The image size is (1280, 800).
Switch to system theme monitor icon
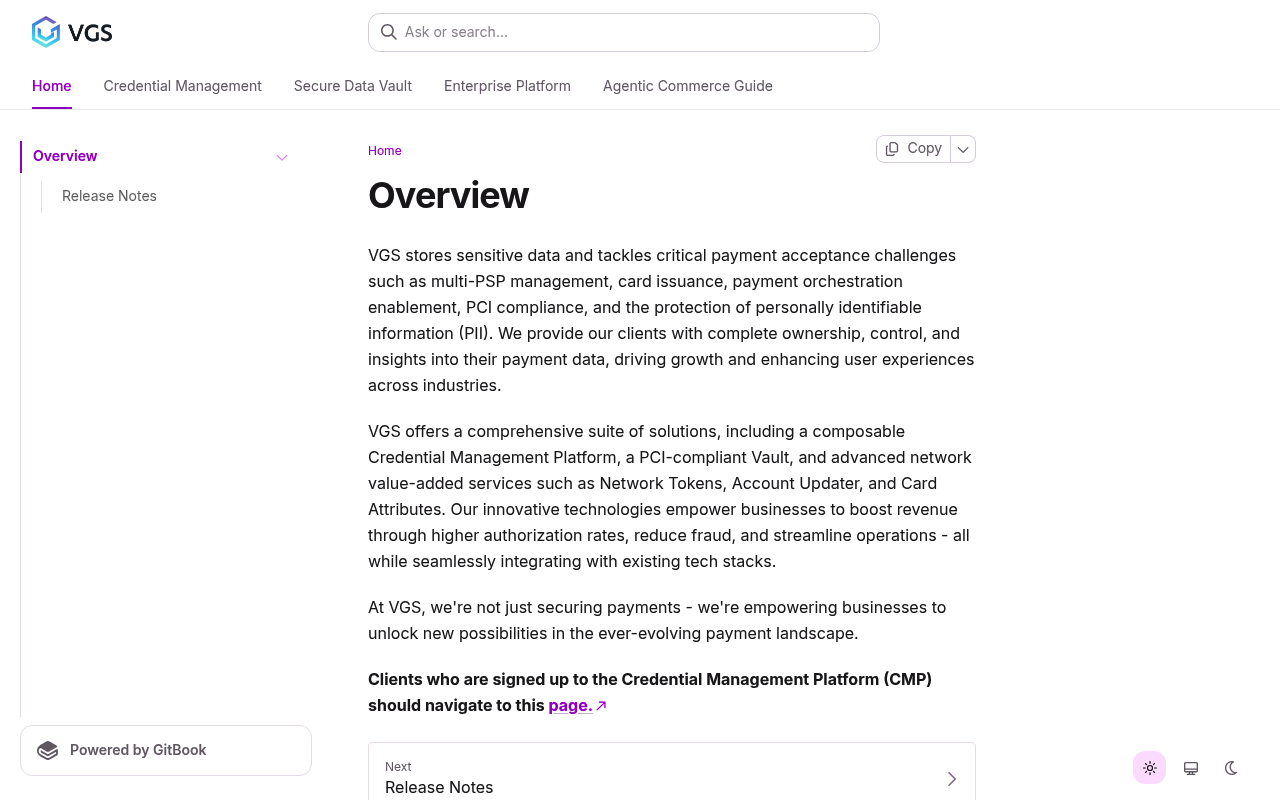pos(1191,768)
